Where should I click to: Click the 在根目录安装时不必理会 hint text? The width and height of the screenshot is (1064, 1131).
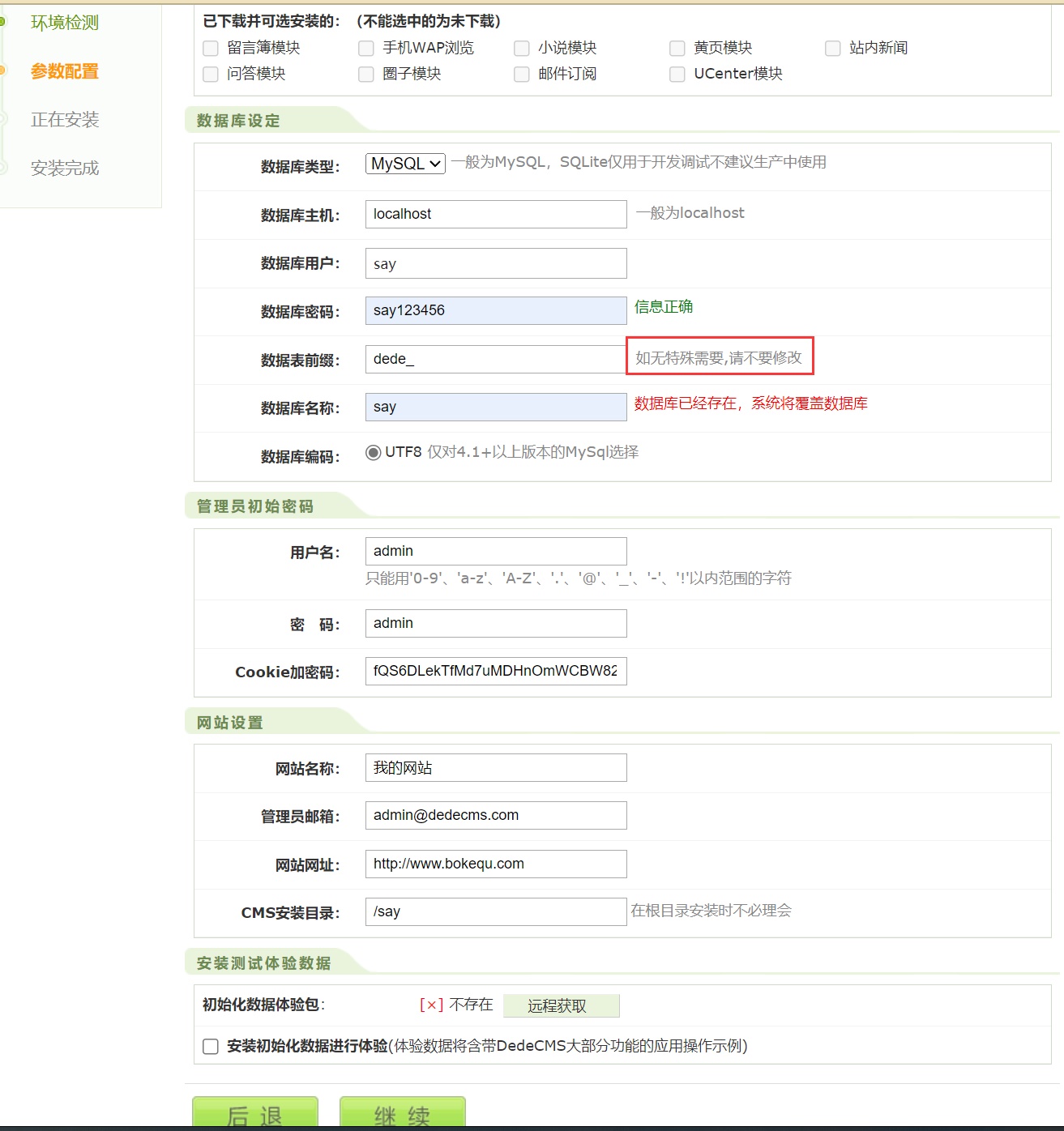[711, 911]
